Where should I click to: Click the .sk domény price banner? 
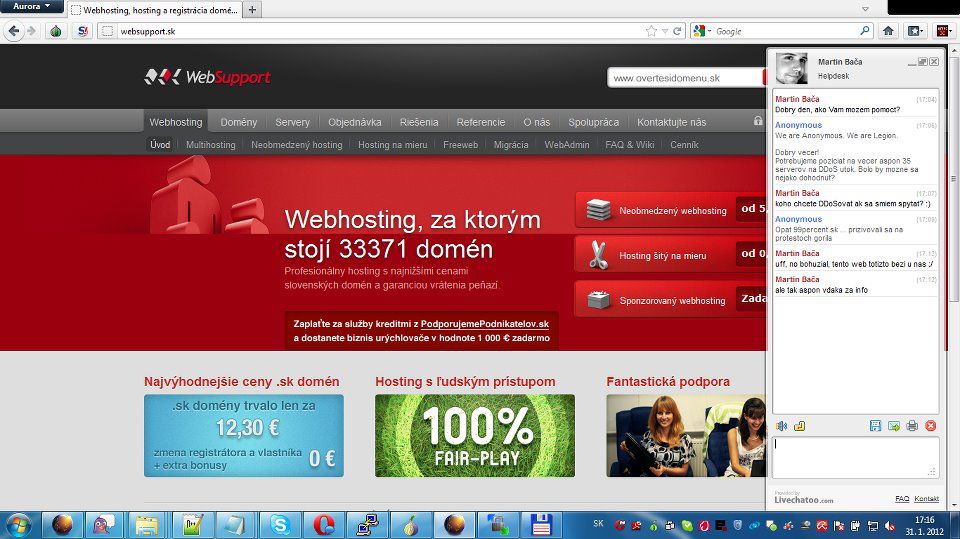tap(244, 435)
